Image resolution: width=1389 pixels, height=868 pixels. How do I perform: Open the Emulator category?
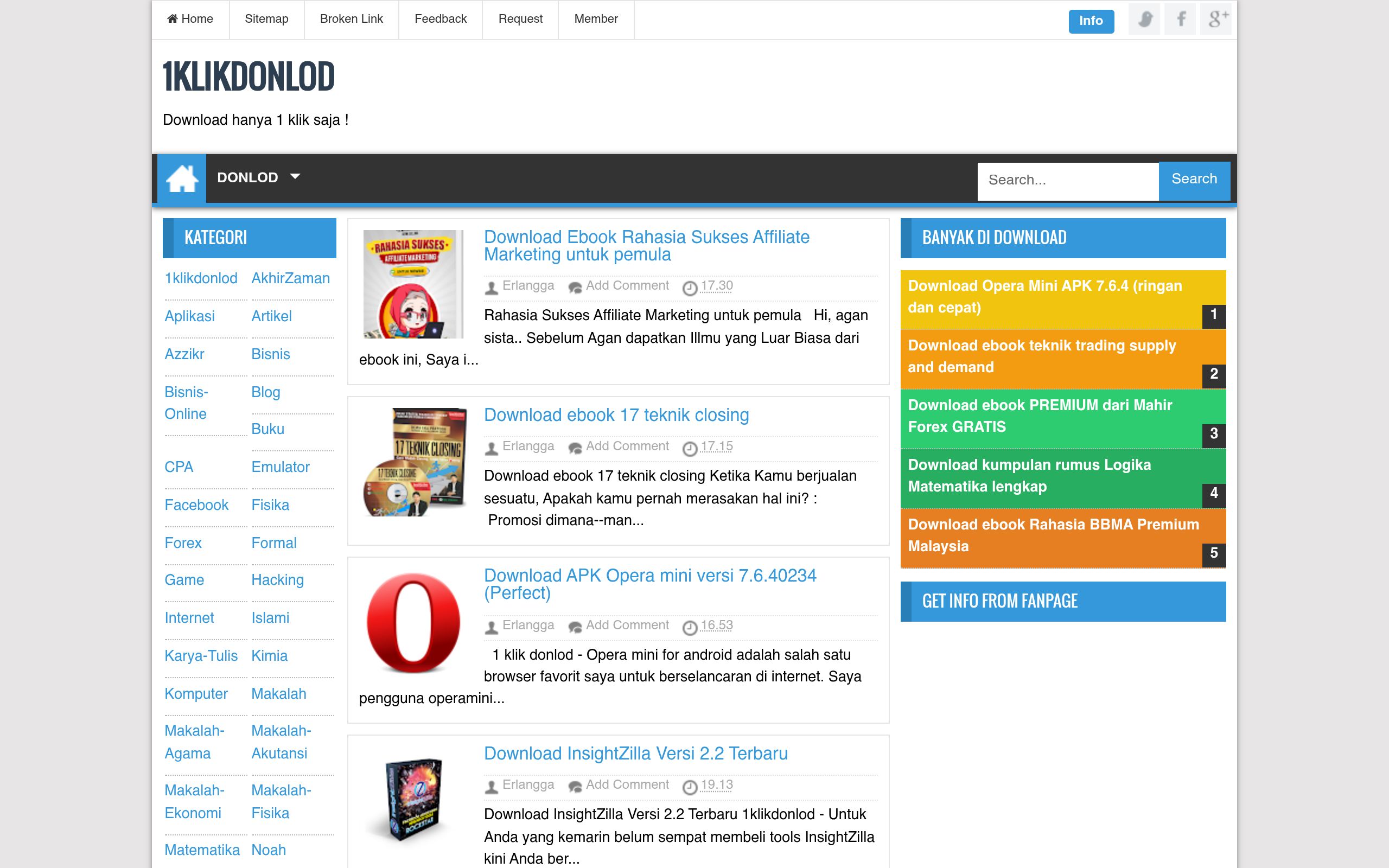280,467
